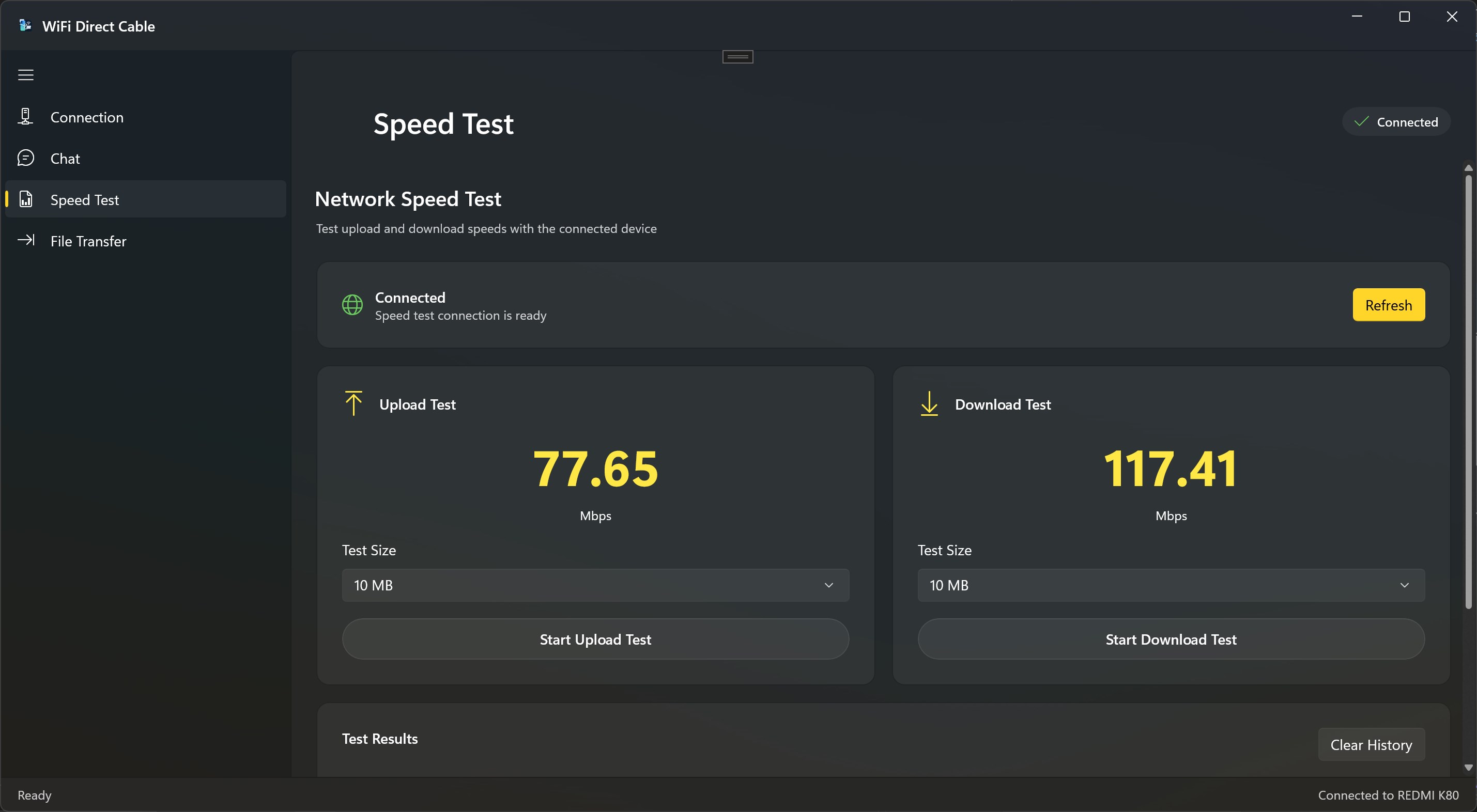Click the 117.41 download speed value
The width and height of the screenshot is (1477, 812).
tap(1171, 469)
